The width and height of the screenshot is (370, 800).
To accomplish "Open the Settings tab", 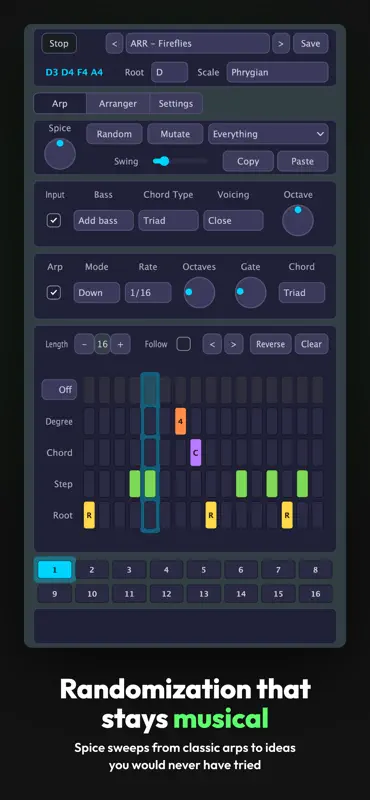I will tap(176, 104).
